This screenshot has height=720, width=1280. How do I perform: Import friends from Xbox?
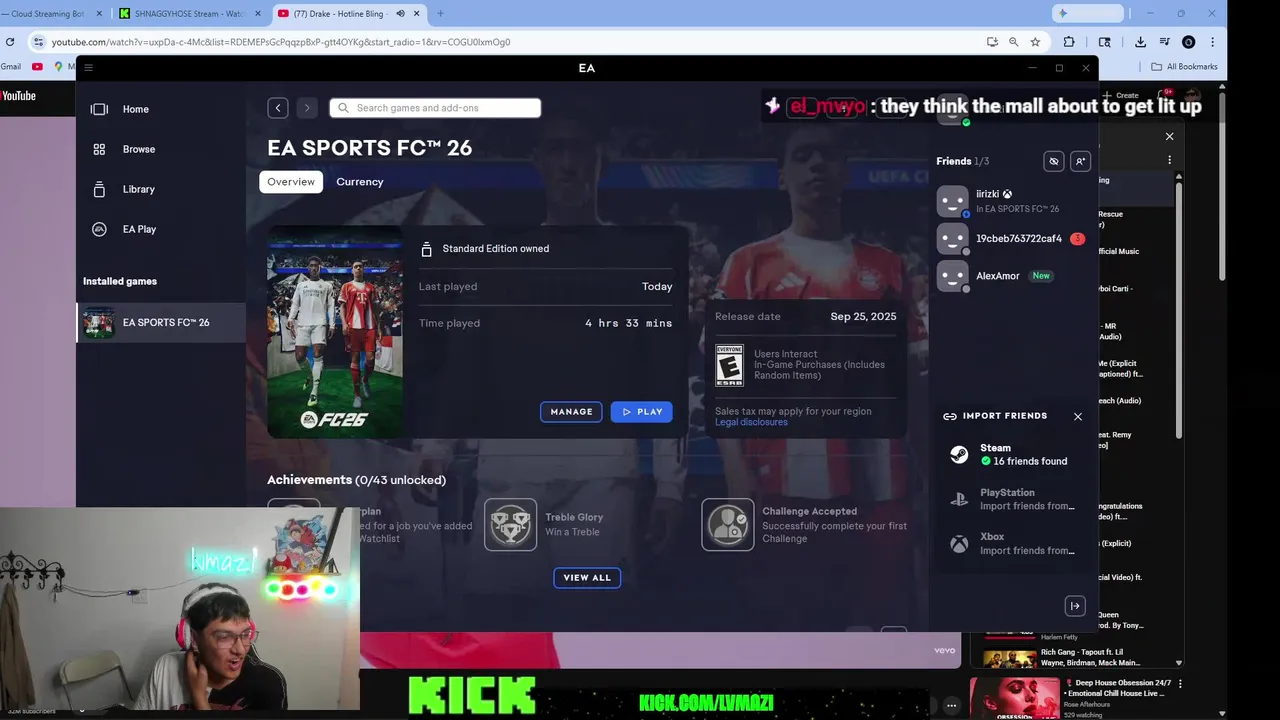1012,544
